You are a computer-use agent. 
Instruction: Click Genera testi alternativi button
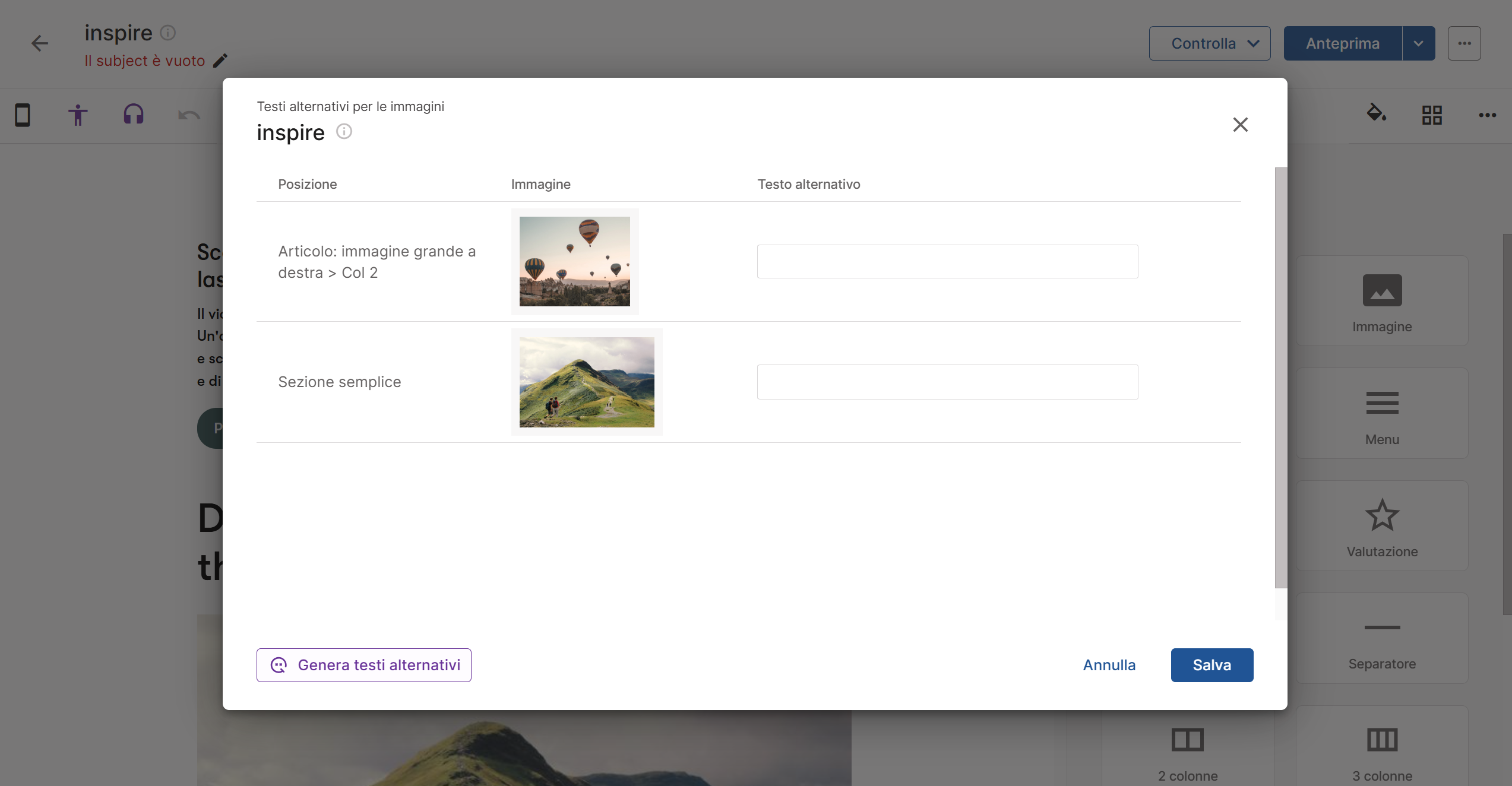tap(364, 665)
